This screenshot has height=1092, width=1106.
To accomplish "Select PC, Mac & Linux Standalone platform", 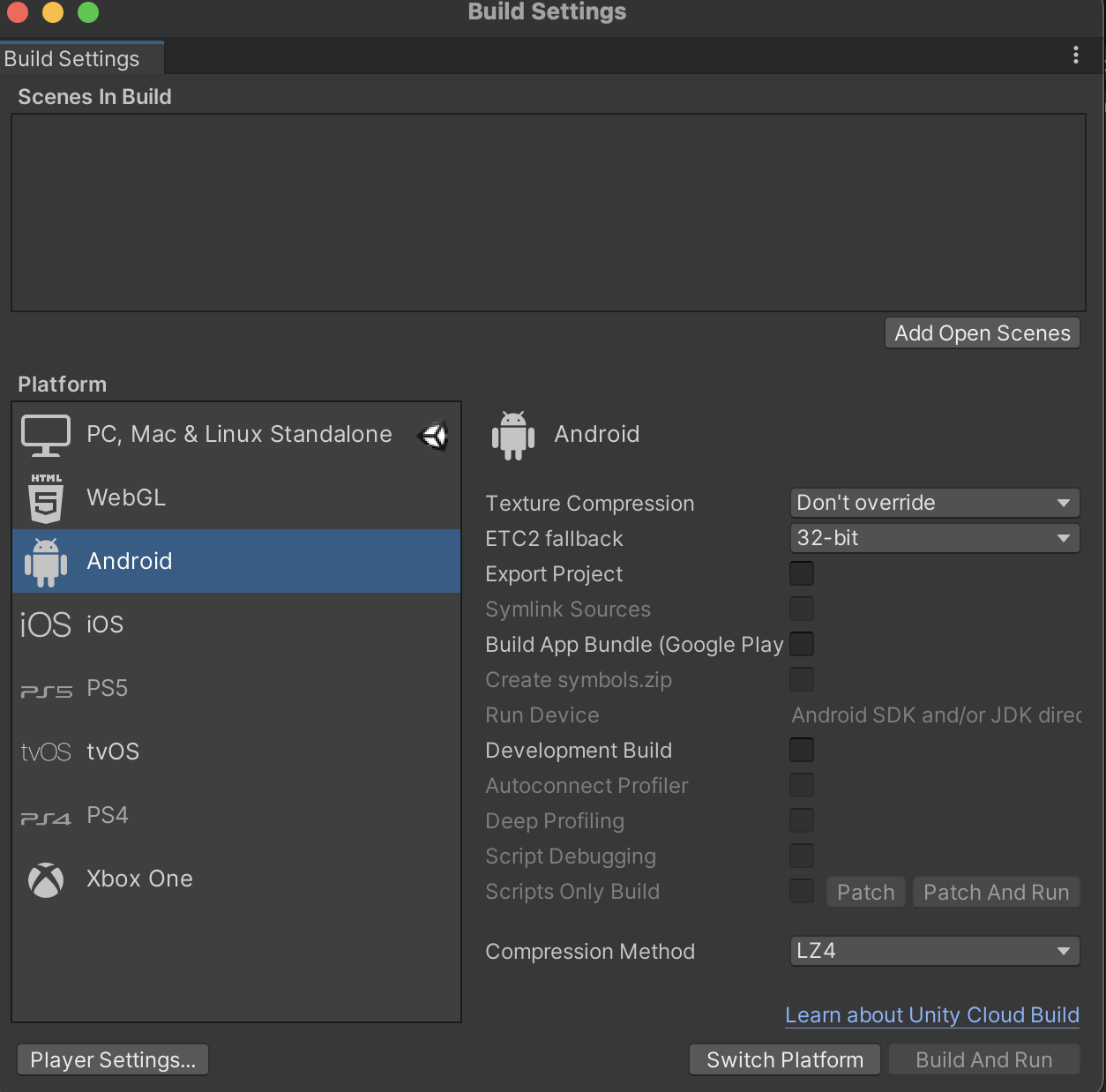I will coord(236,435).
